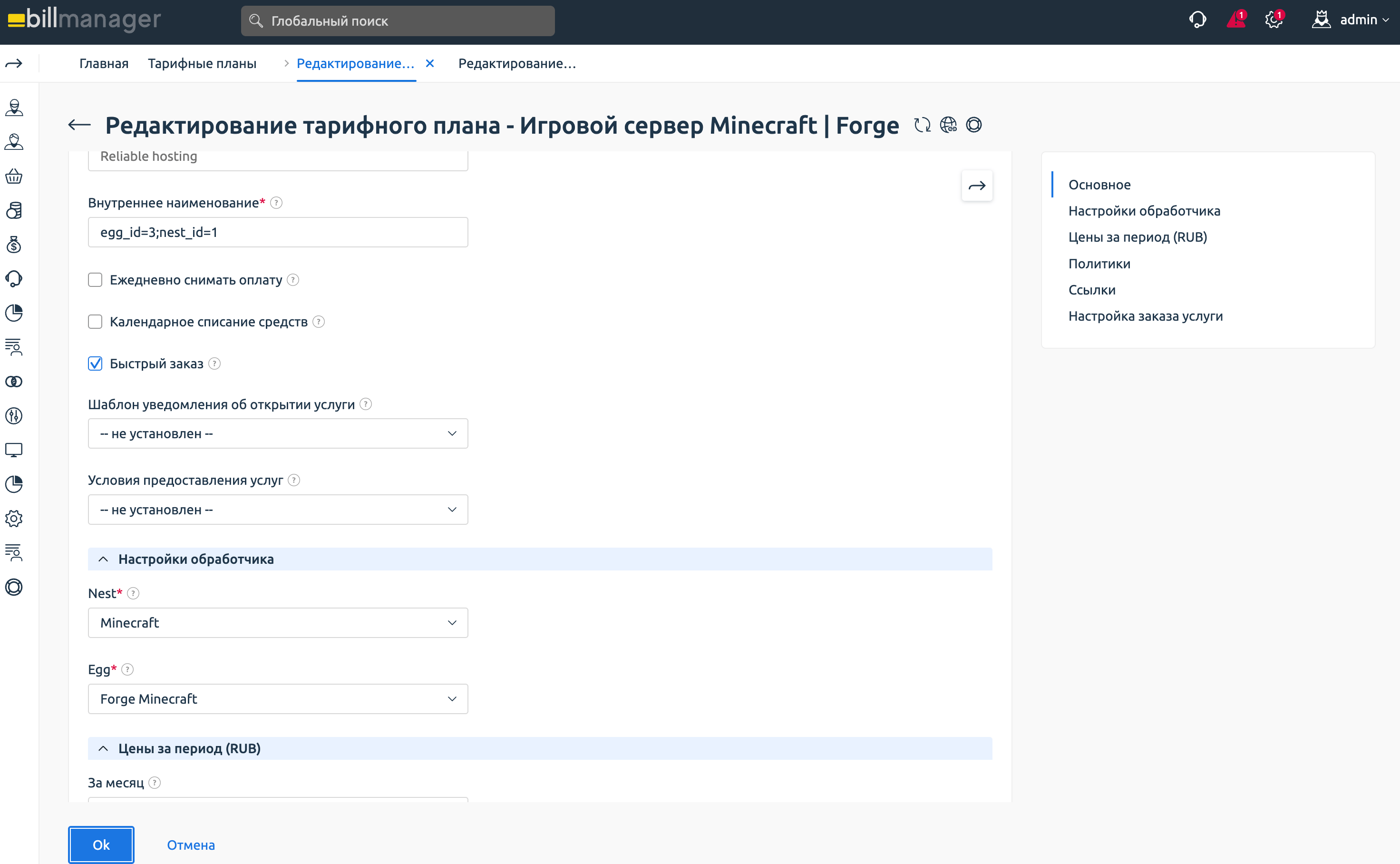Click help icon next to Nest label

[133, 593]
